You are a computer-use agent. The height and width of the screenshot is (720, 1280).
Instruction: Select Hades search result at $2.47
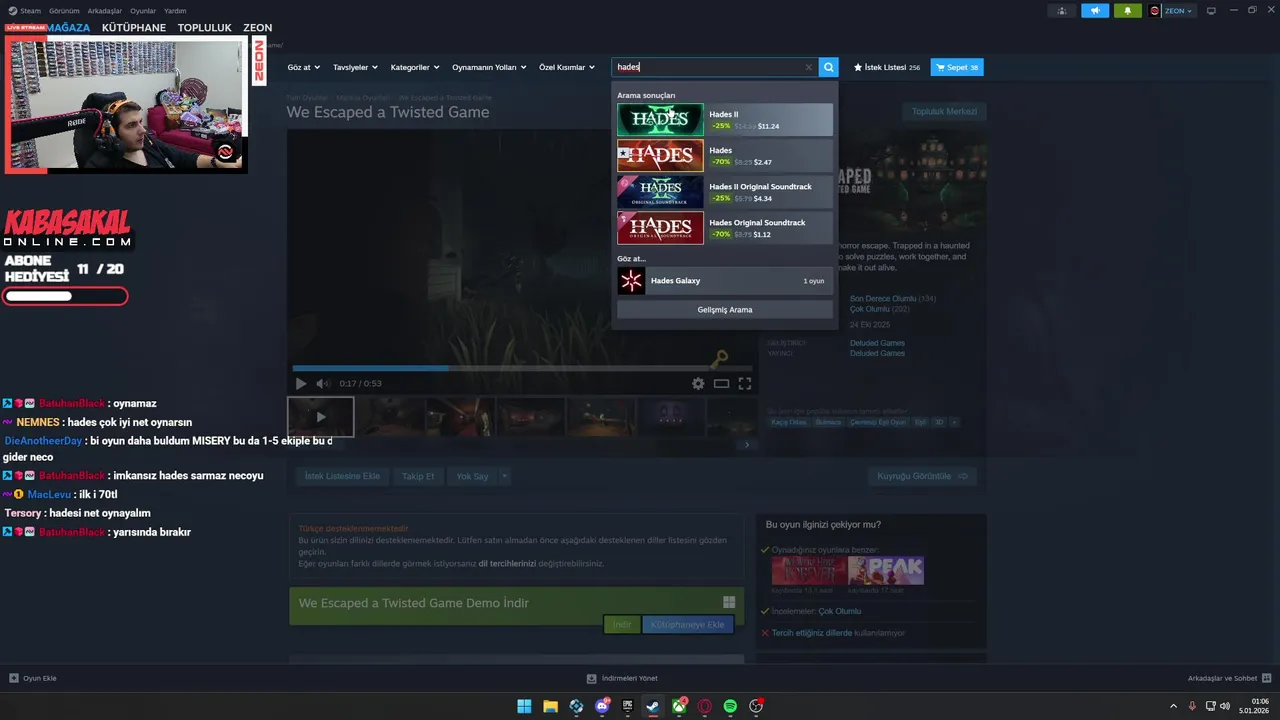(725, 156)
